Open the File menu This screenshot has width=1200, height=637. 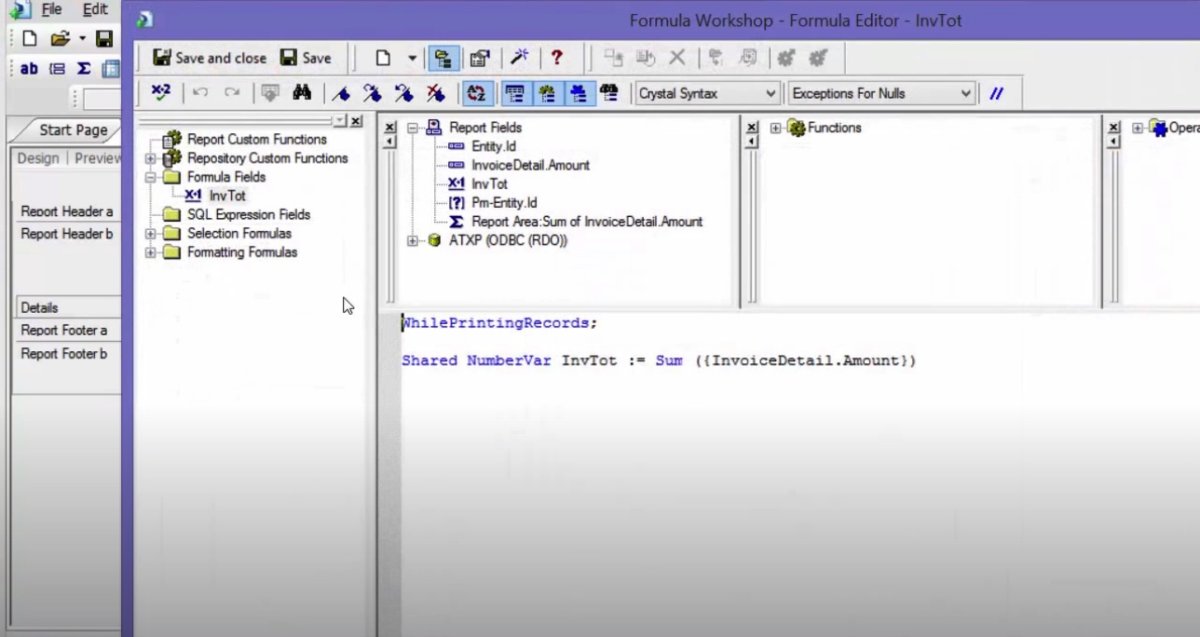pos(51,9)
